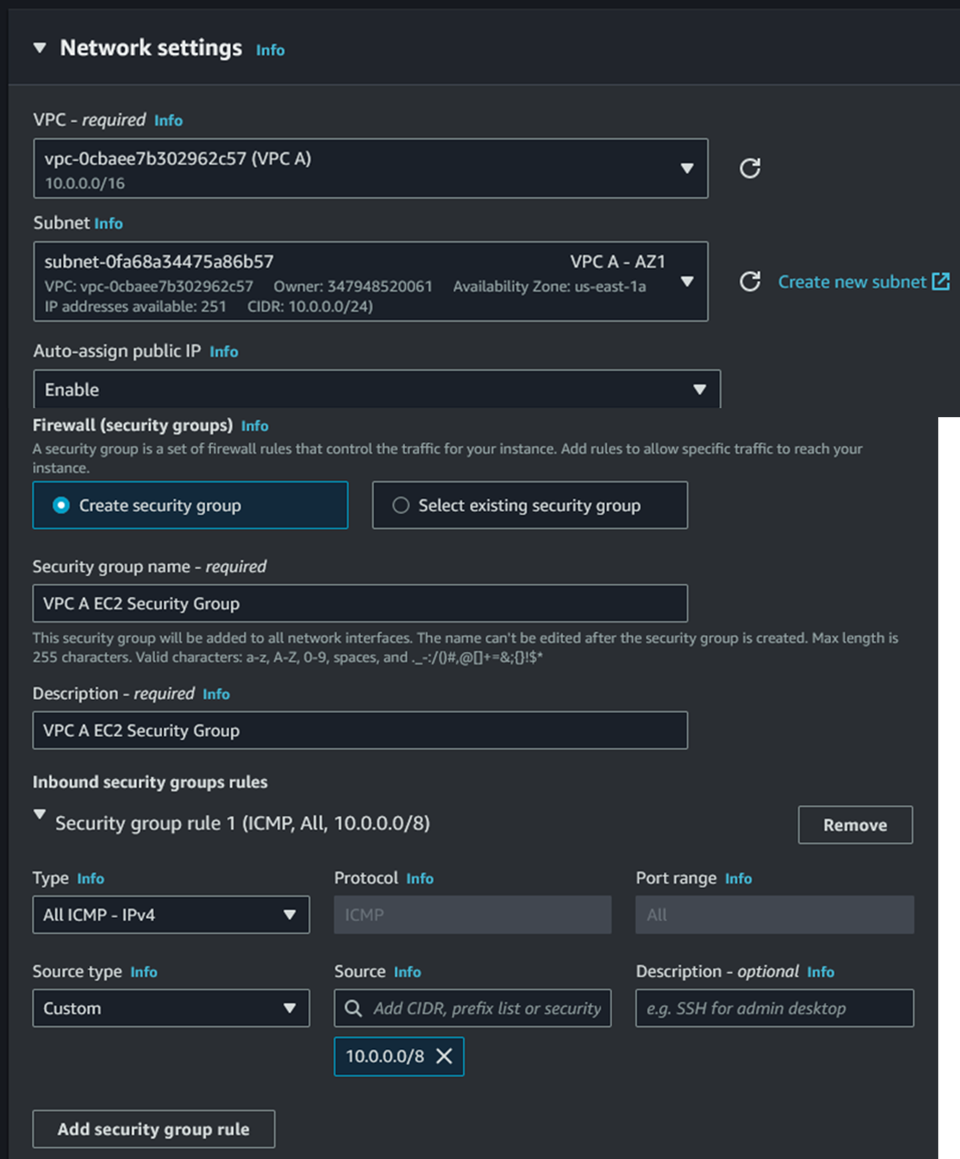Click the refresh icon next to VPC dropdown

[750, 168]
